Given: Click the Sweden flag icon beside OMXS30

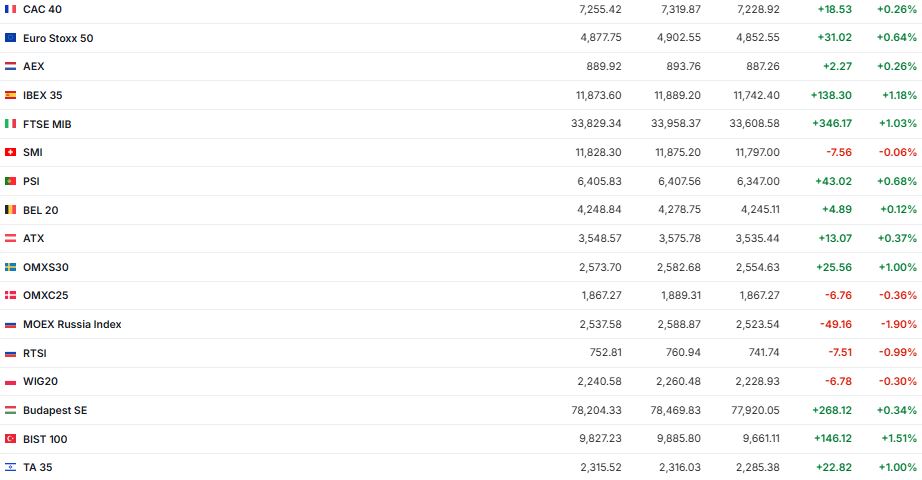Looking at the screenshot, I should point(11,267).
